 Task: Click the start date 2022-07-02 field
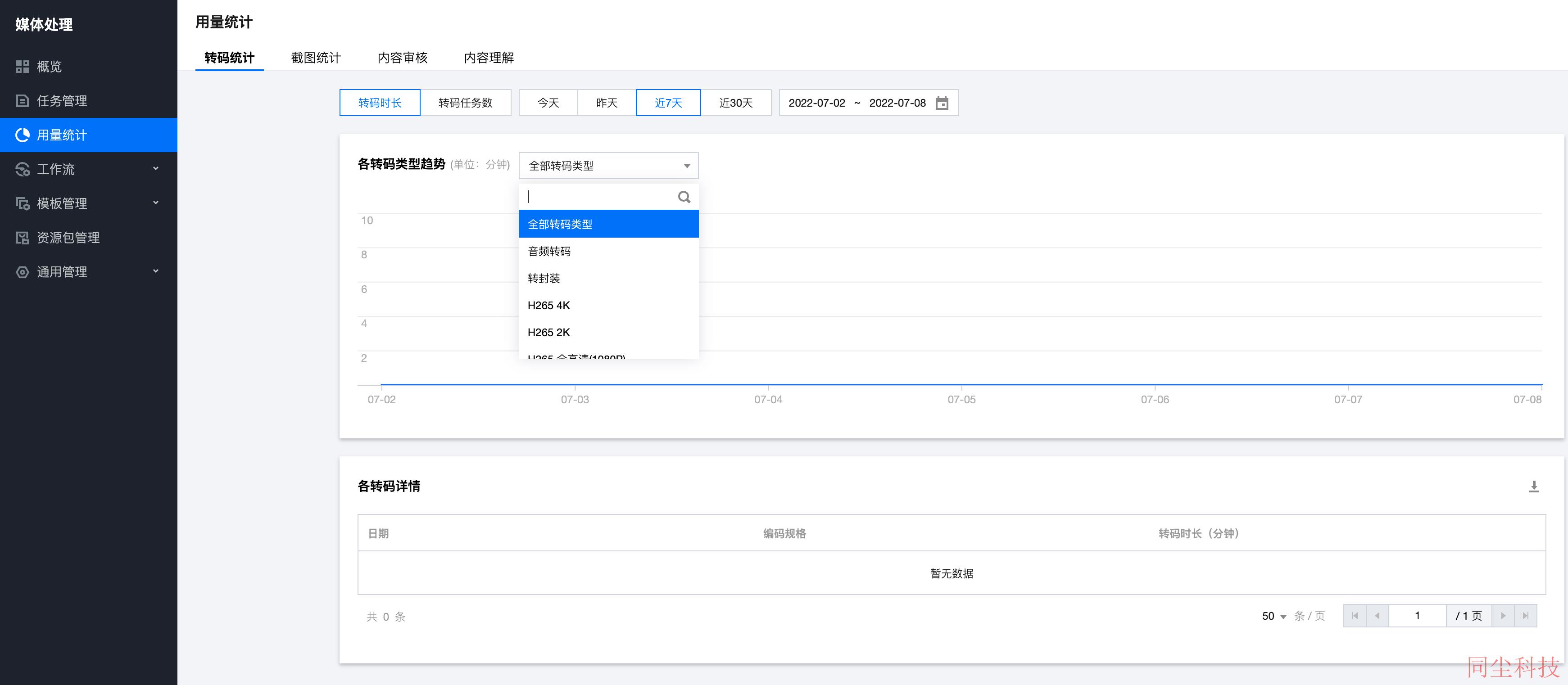pos(817,103)
